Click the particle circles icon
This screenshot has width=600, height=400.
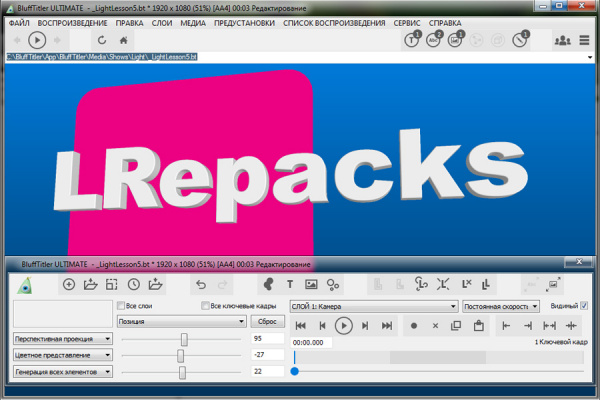(333, 285)
